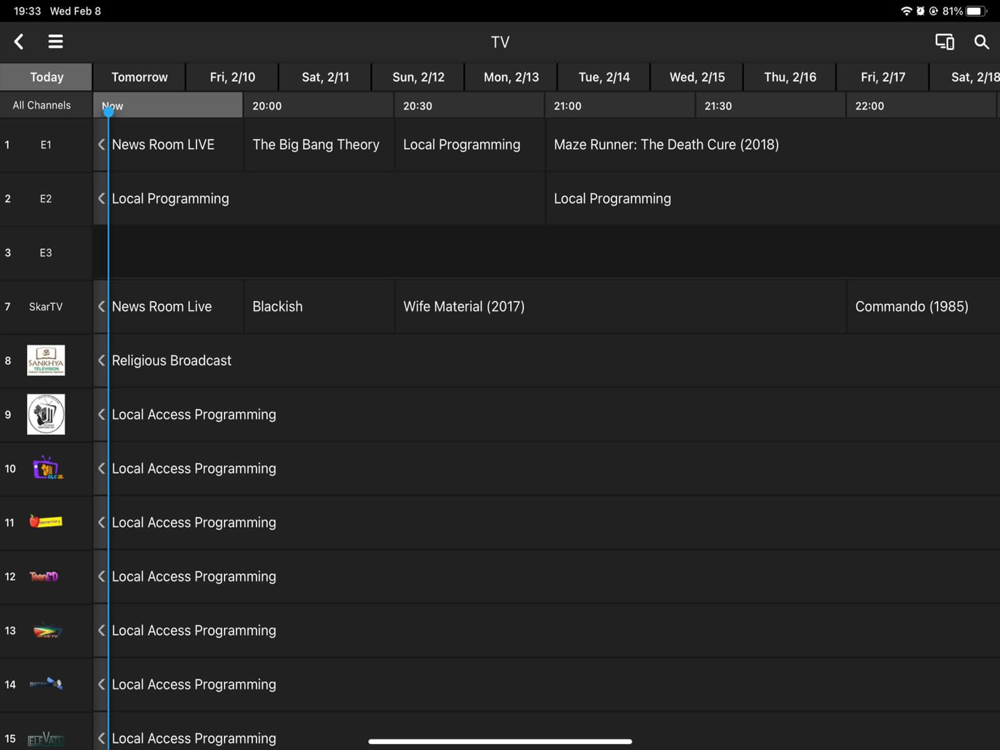Viewport: 1000px width, 750px height.
Task: Expand earlier chevron on Religious Broadcast row
Action: click(101, 360)
